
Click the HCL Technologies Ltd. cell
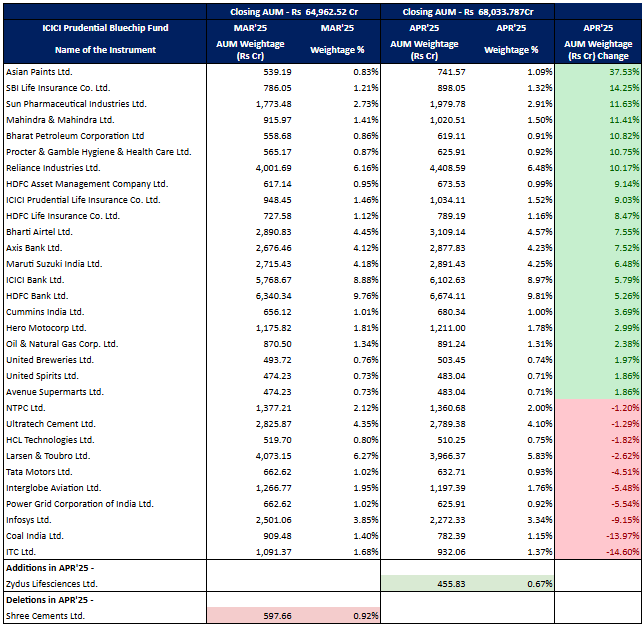pos(50,440)
